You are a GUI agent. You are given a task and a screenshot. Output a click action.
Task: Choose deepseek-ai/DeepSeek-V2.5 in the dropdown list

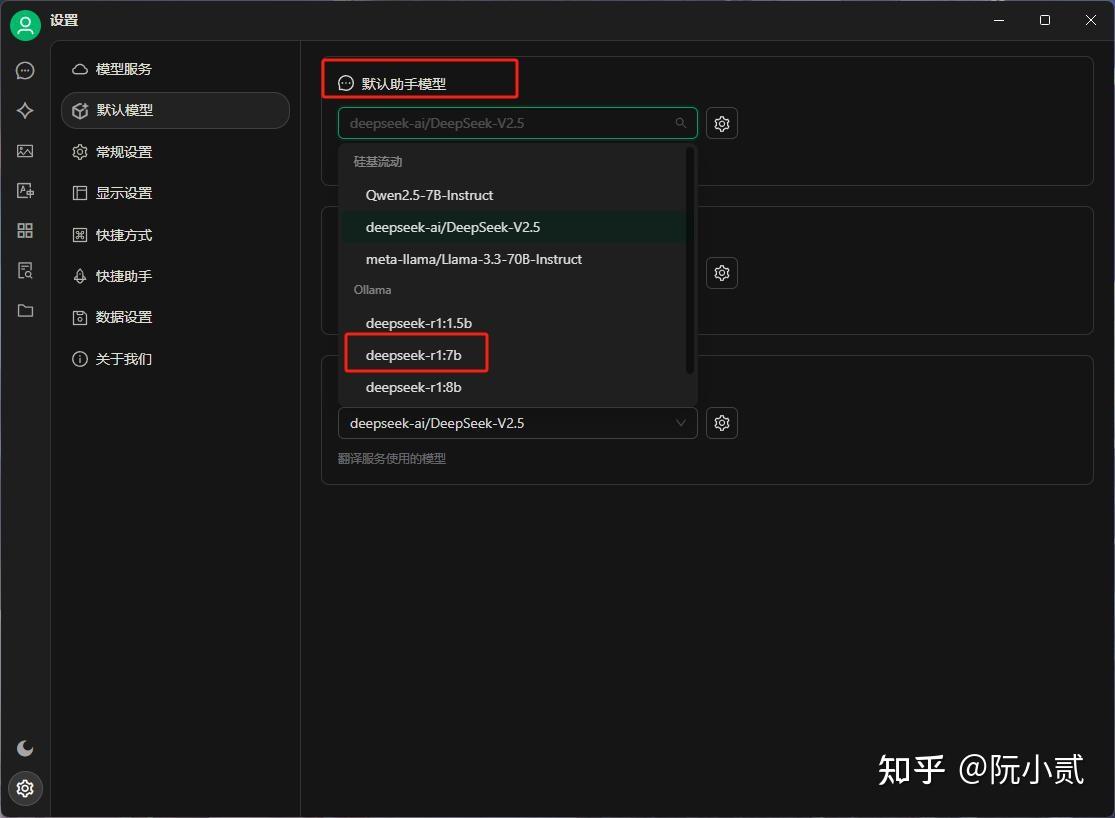click(513, 227)
